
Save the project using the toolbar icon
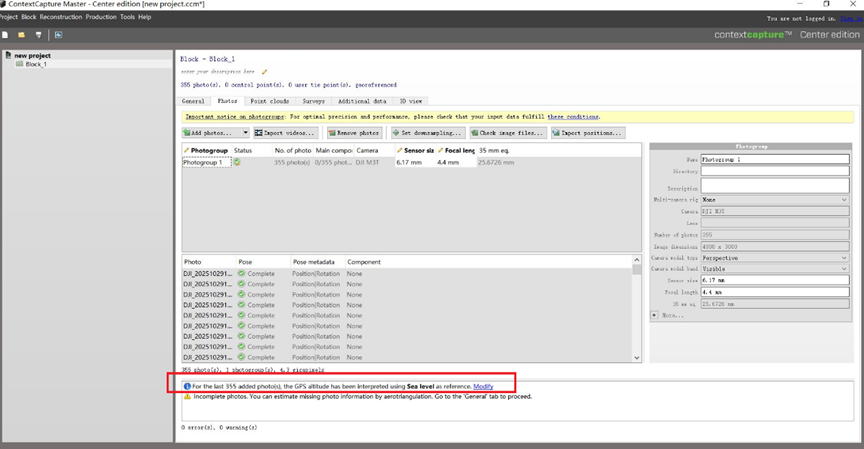click(39, 35)
